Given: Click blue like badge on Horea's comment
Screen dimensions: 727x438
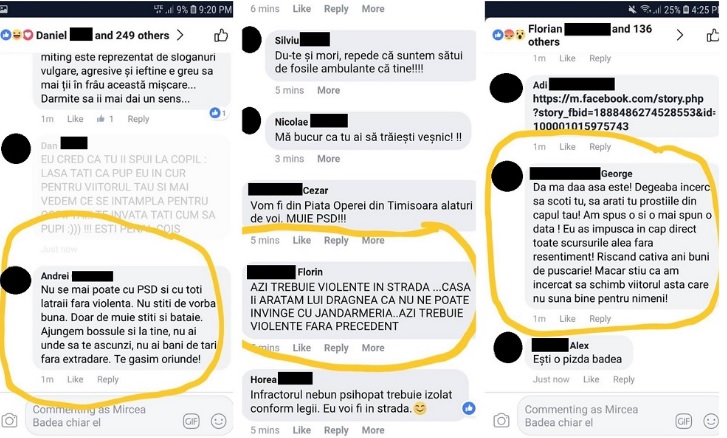Looking at the screenshot, I should click(x=469, y=408).
